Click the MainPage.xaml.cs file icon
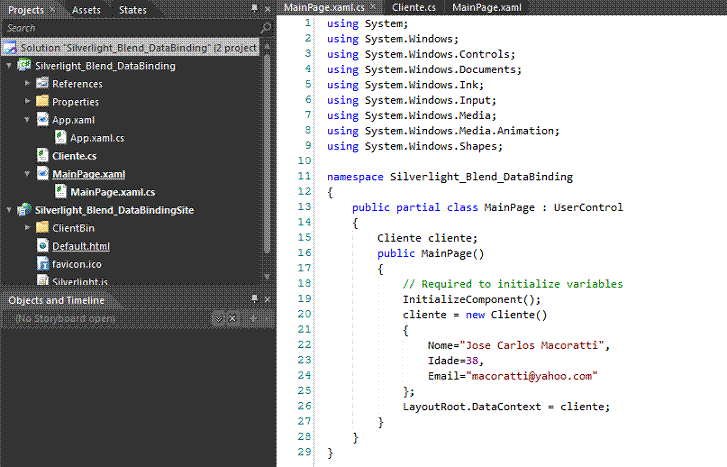The width and height of the screenshot is (727, 467). point(60,192)
